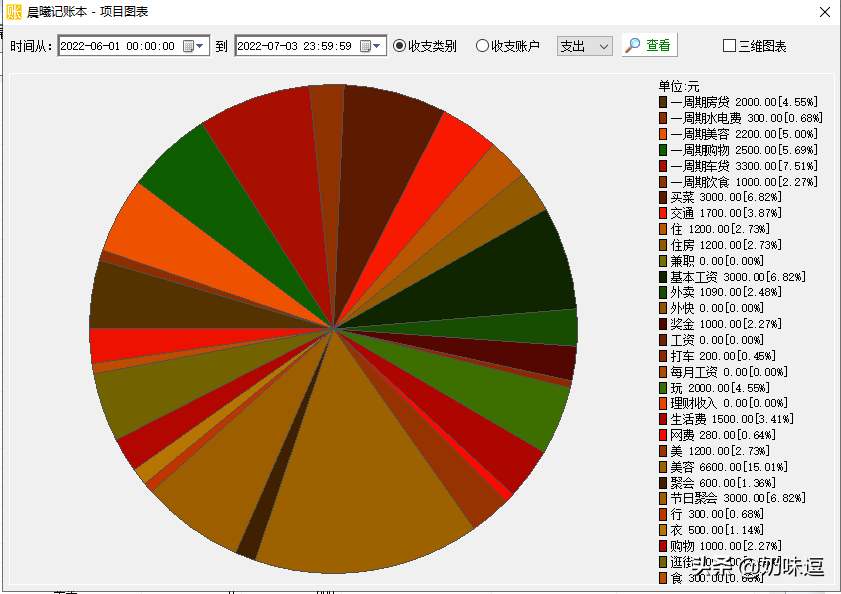
Task: Click the start date text 2022-06-01 00:00:00
Action: point(117,46)
